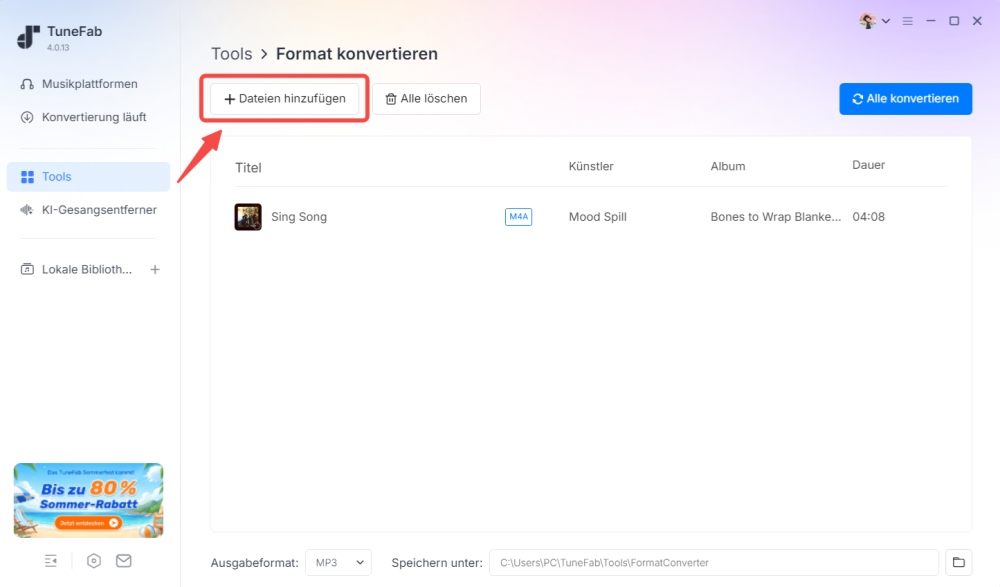Click the Jetzt entdecken button in banner

[89, 523]
